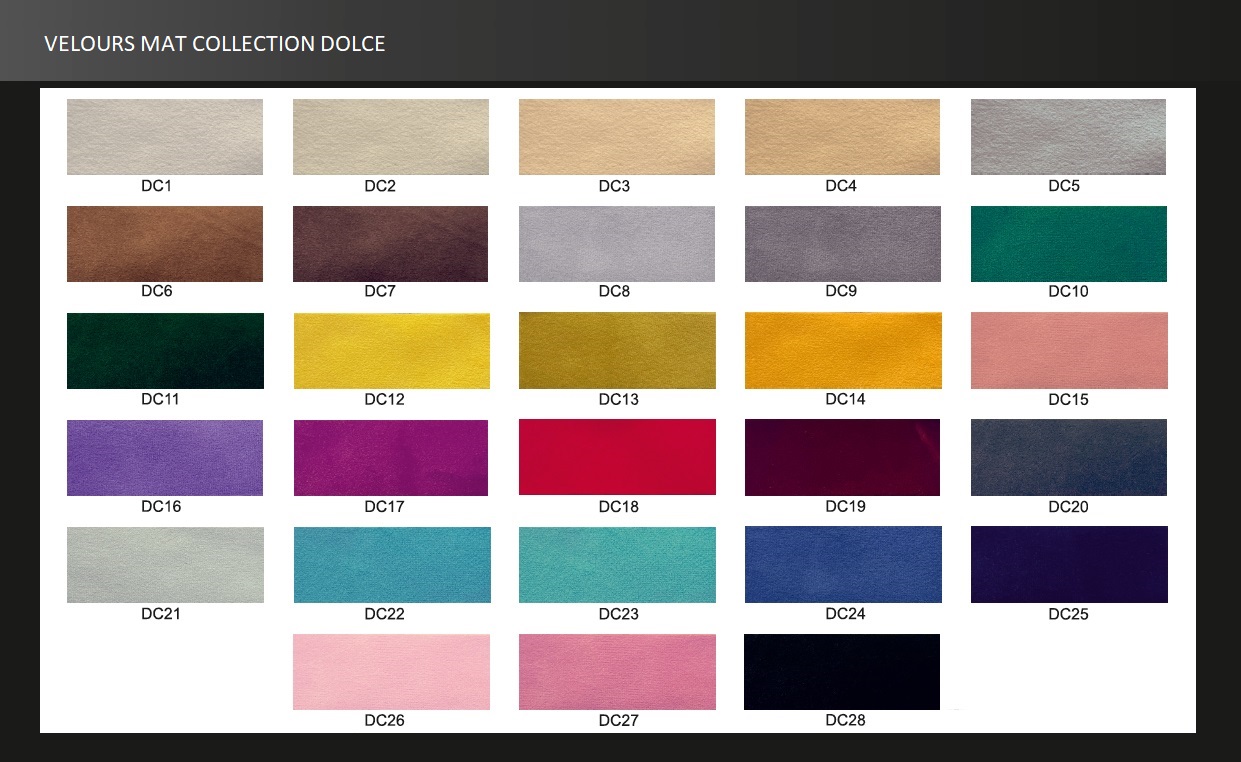
Task: Select the DC9 mauve grey swatch
Action: (843, 244)
